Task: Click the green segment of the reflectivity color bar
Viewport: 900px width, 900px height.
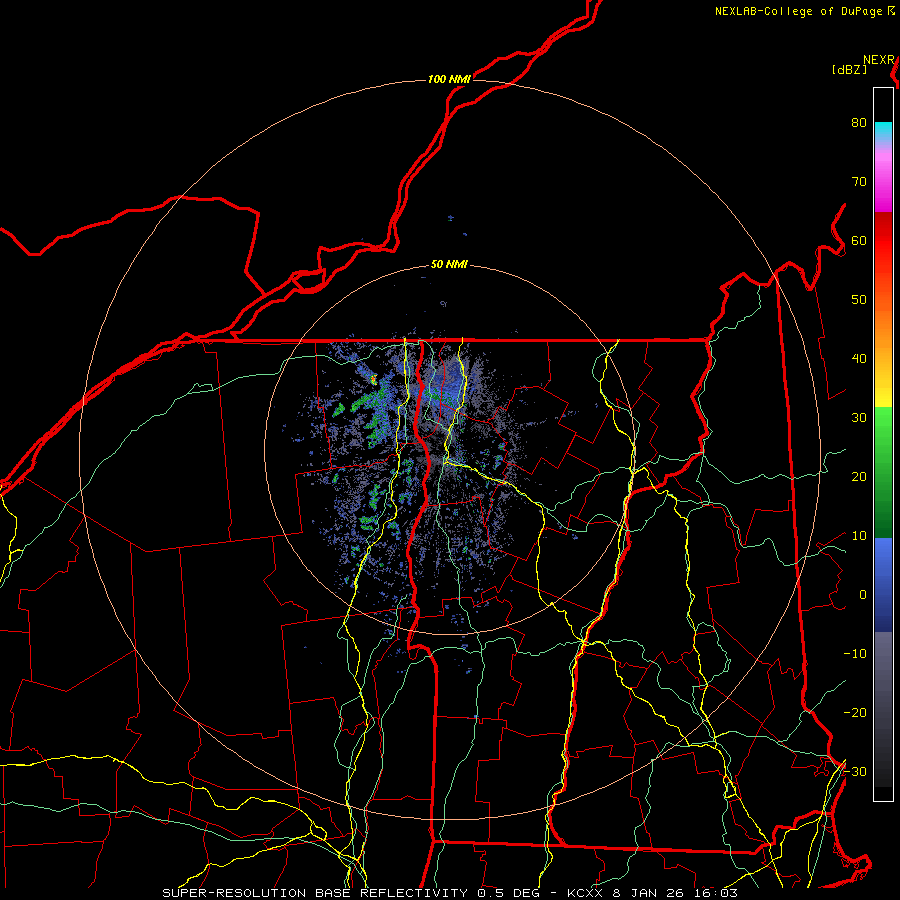Action: 883,472
